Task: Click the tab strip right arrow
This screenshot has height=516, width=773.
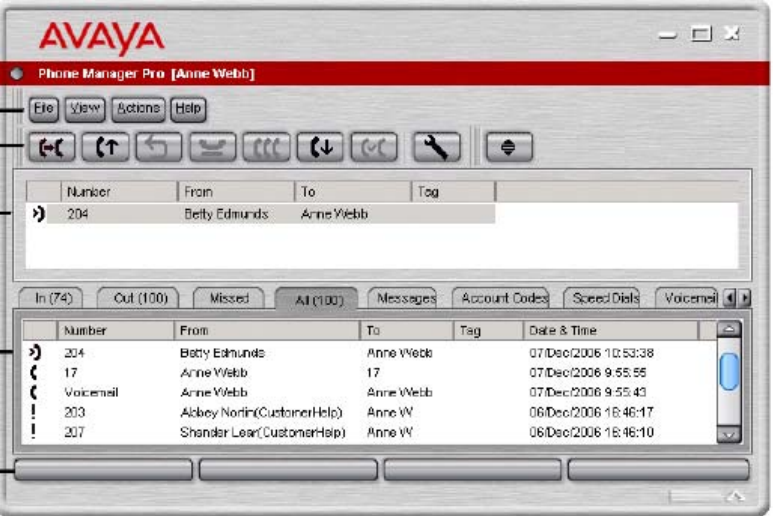Action: click(744, 298)
